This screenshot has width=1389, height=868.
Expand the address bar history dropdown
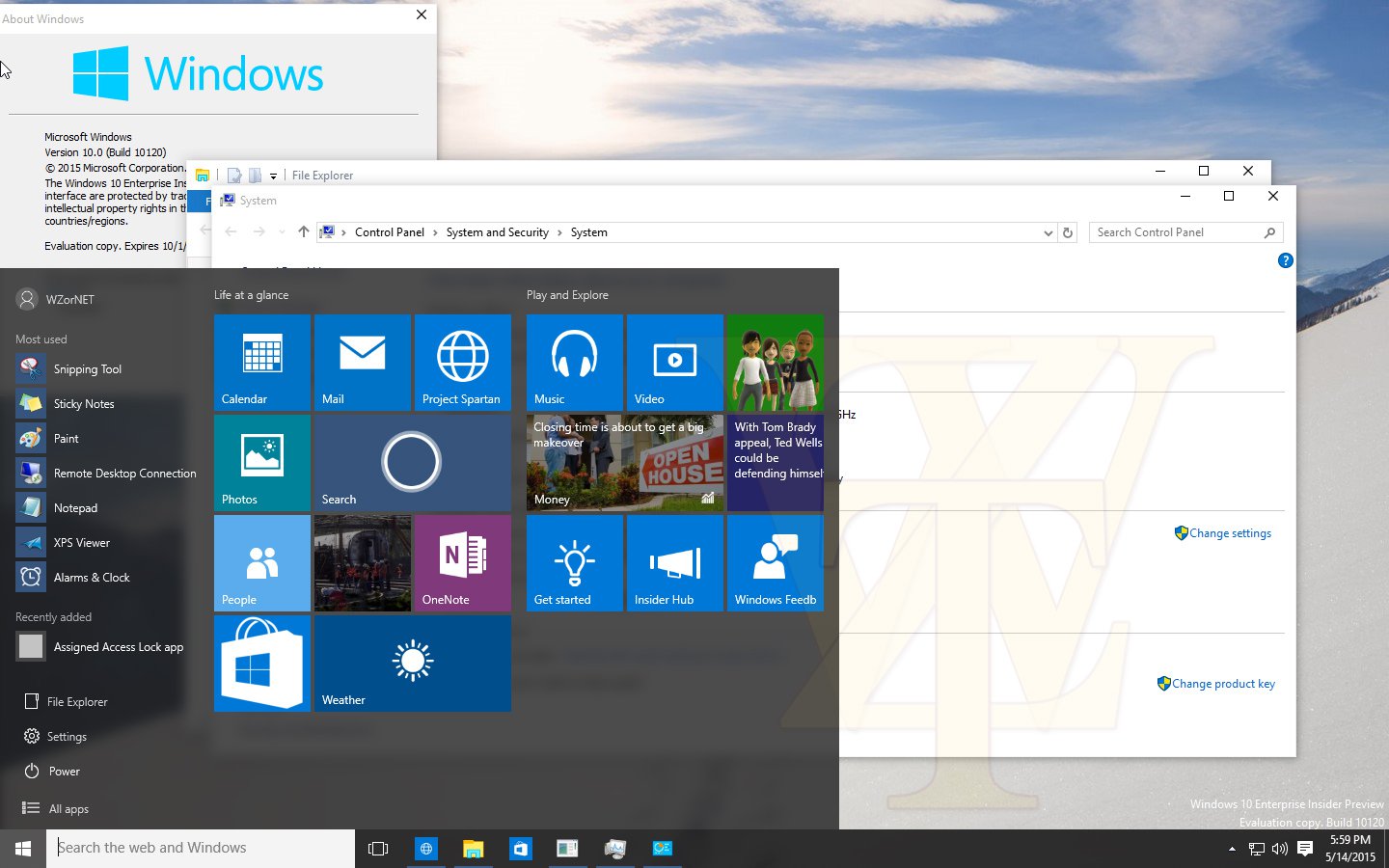[1049, 232]
